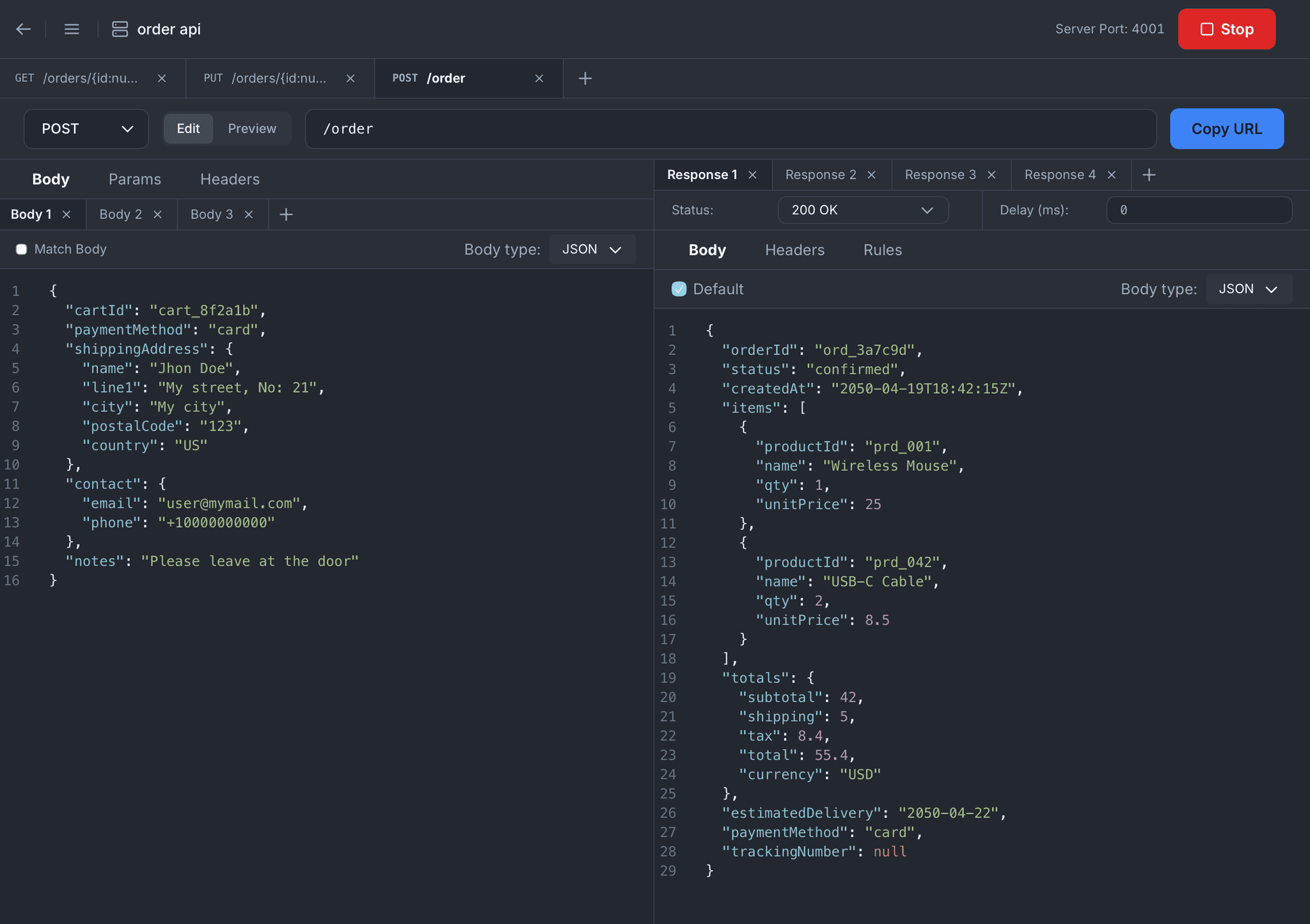Close the Response 1 tab
Image resolution: width=1310 pixels, height=924 pixels.
tap(753, 175)
